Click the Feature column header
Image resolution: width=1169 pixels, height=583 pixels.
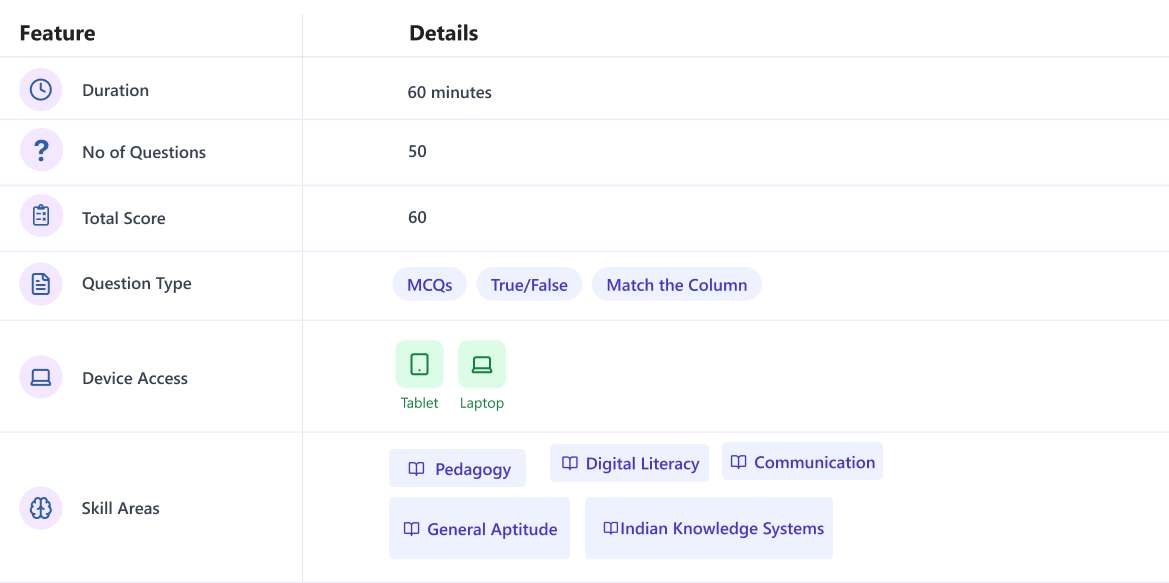[x=58, y=33]
